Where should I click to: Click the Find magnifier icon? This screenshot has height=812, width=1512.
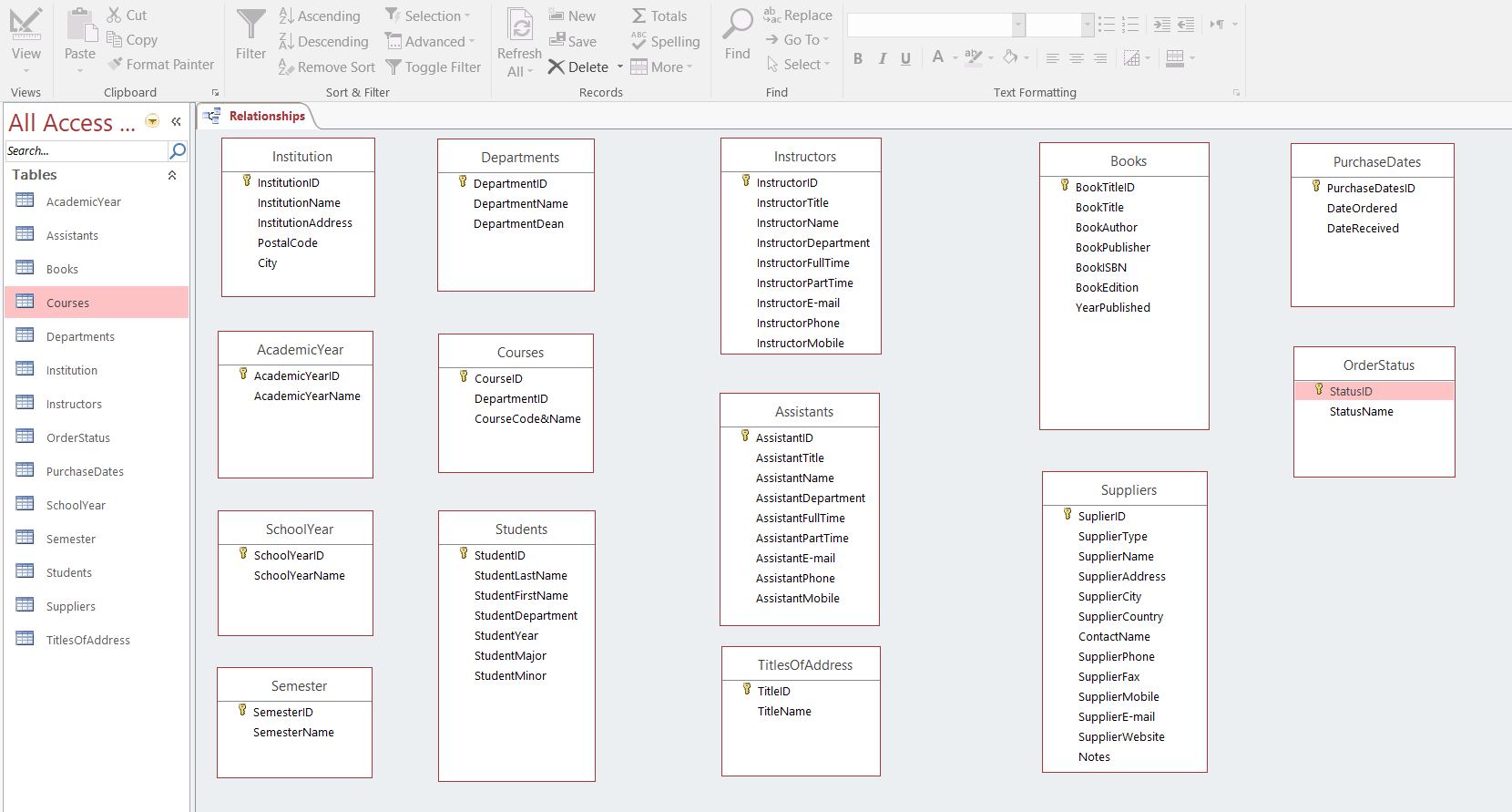[x=737, y=24]
